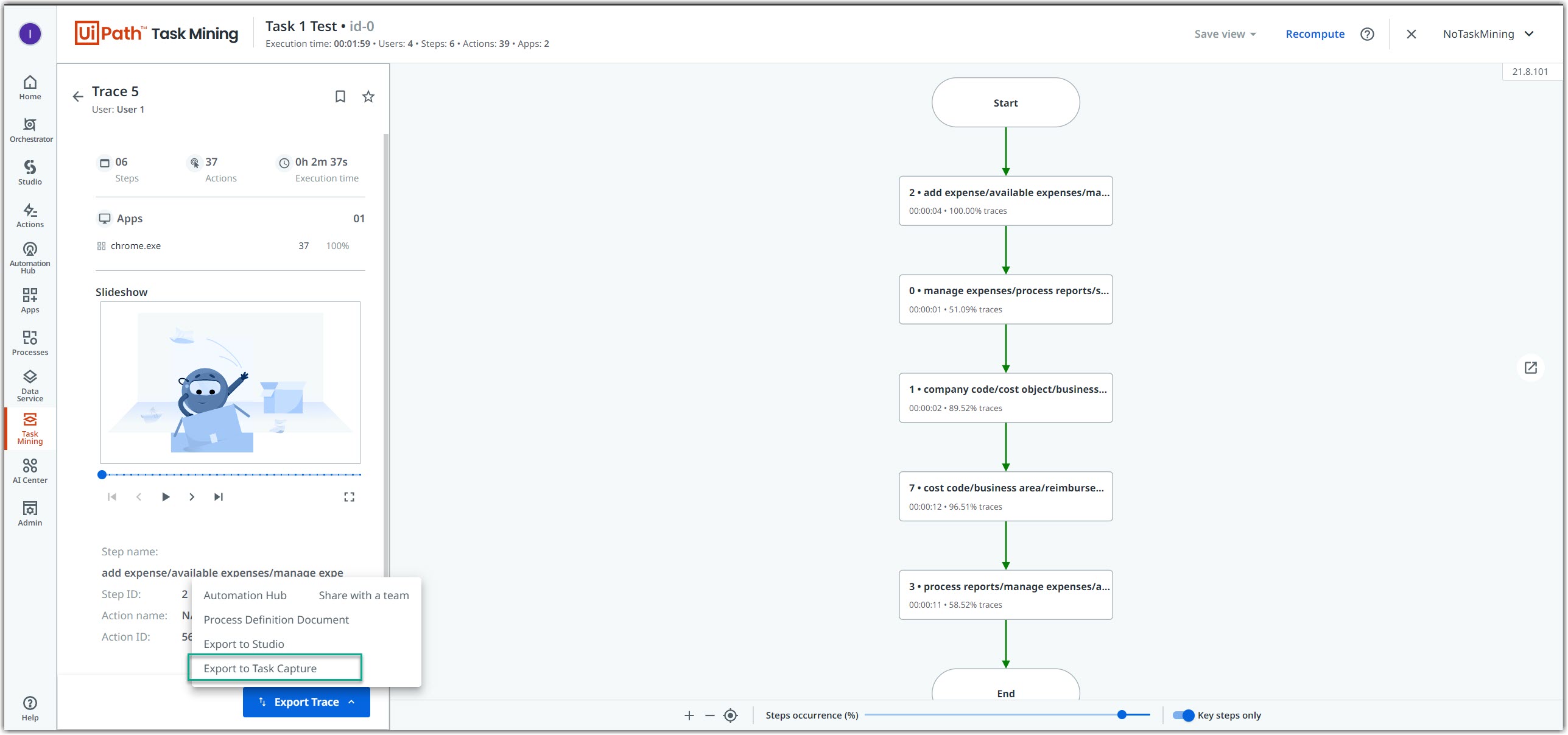1568x735 pixels.
Task: Open the graph in a new window
Action: click(x=1531, y=367)
